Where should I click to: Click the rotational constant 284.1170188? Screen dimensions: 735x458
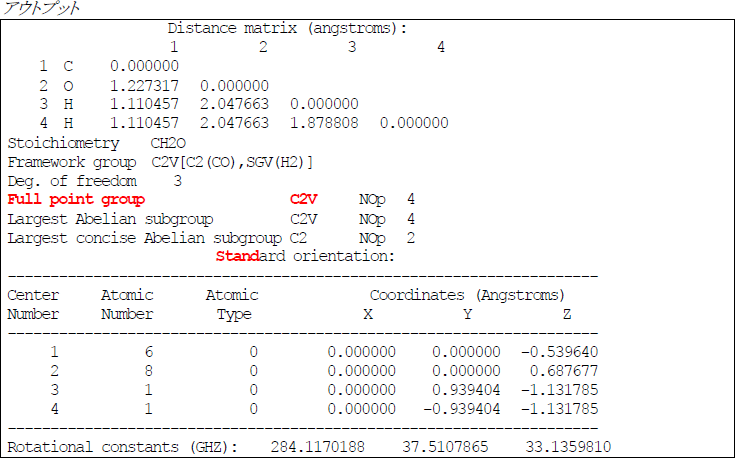[317, 447]
